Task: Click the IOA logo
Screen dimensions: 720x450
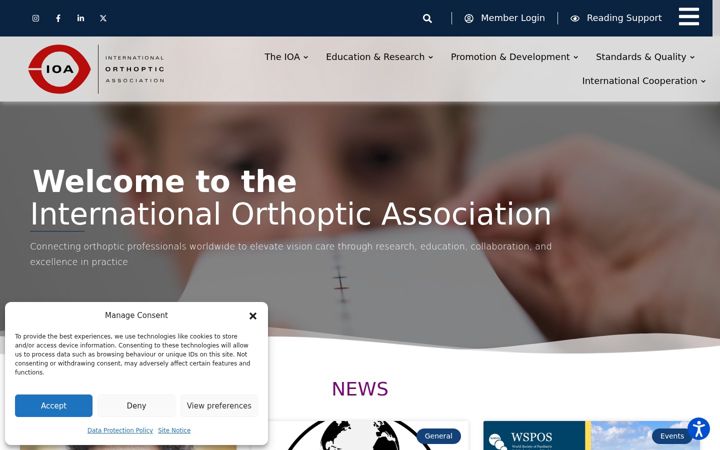Action: [x=59, y=69]
